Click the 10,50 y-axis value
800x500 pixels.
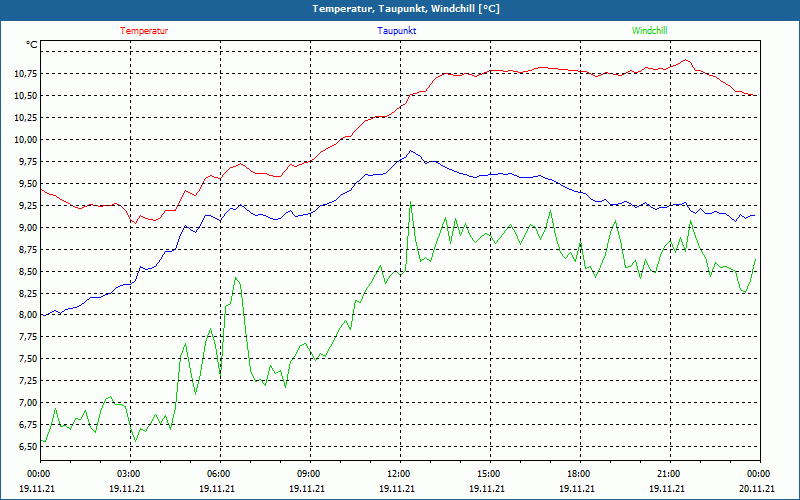click(26, 96)
